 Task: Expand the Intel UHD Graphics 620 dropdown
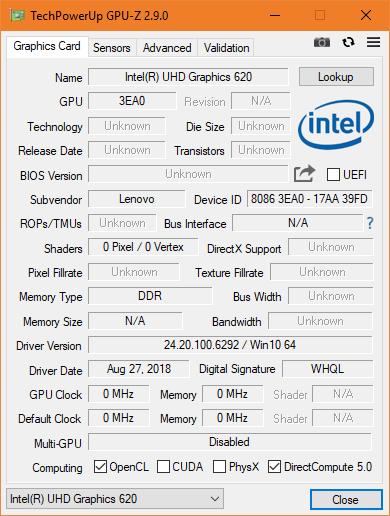115,499
